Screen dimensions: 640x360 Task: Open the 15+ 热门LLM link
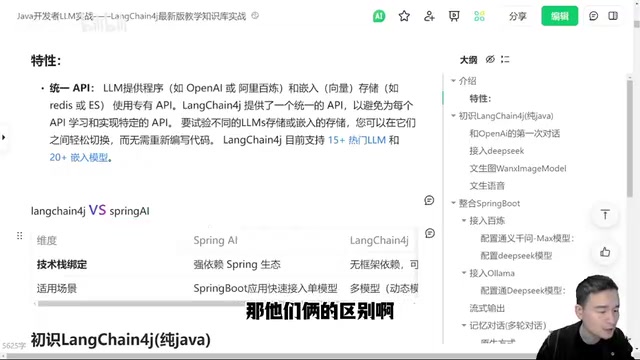click(x=357, y=140)
